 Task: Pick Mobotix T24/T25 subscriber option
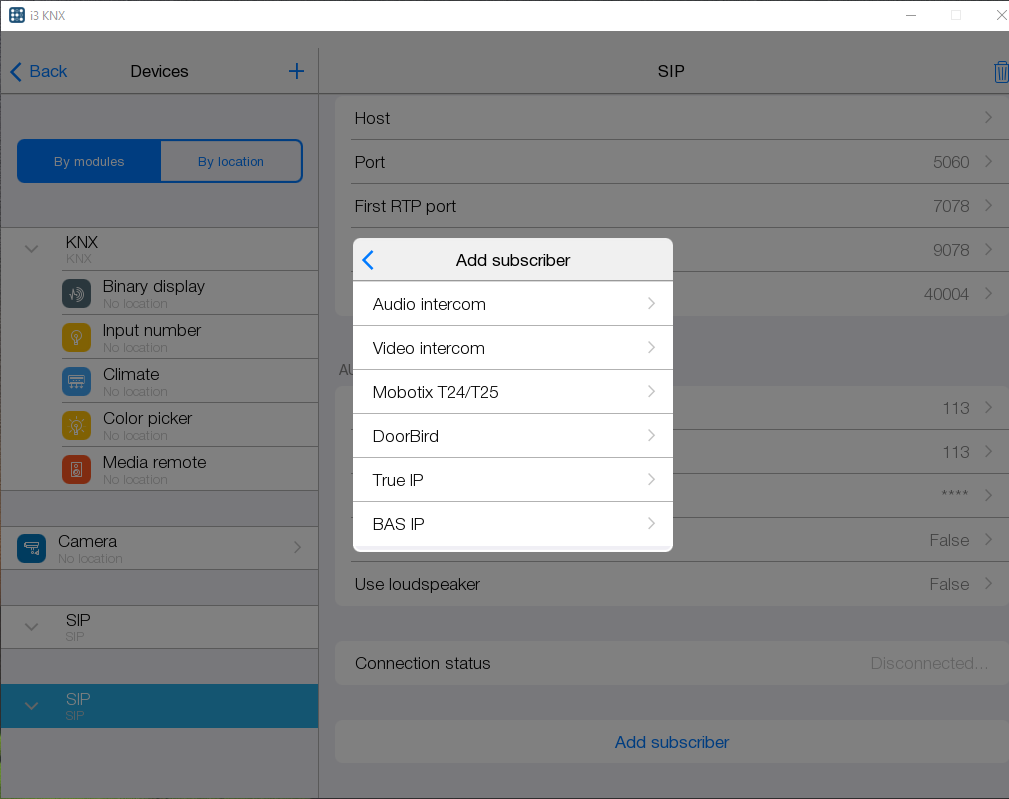(512, 392)
